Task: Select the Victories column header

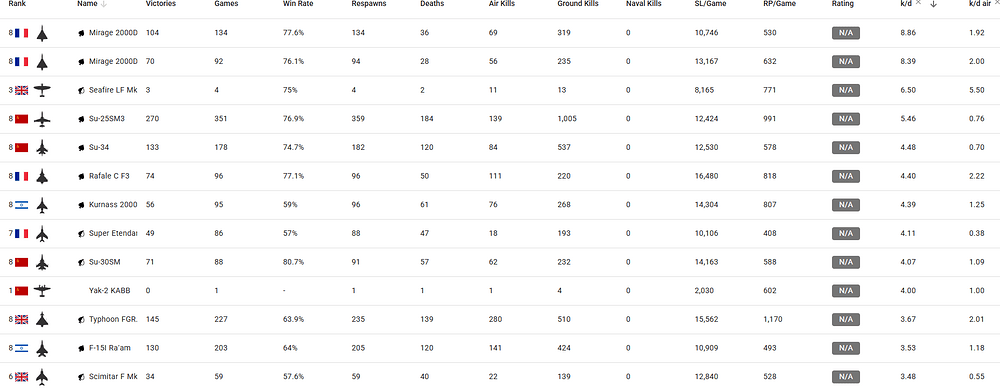Action: (x=161, y=4)
